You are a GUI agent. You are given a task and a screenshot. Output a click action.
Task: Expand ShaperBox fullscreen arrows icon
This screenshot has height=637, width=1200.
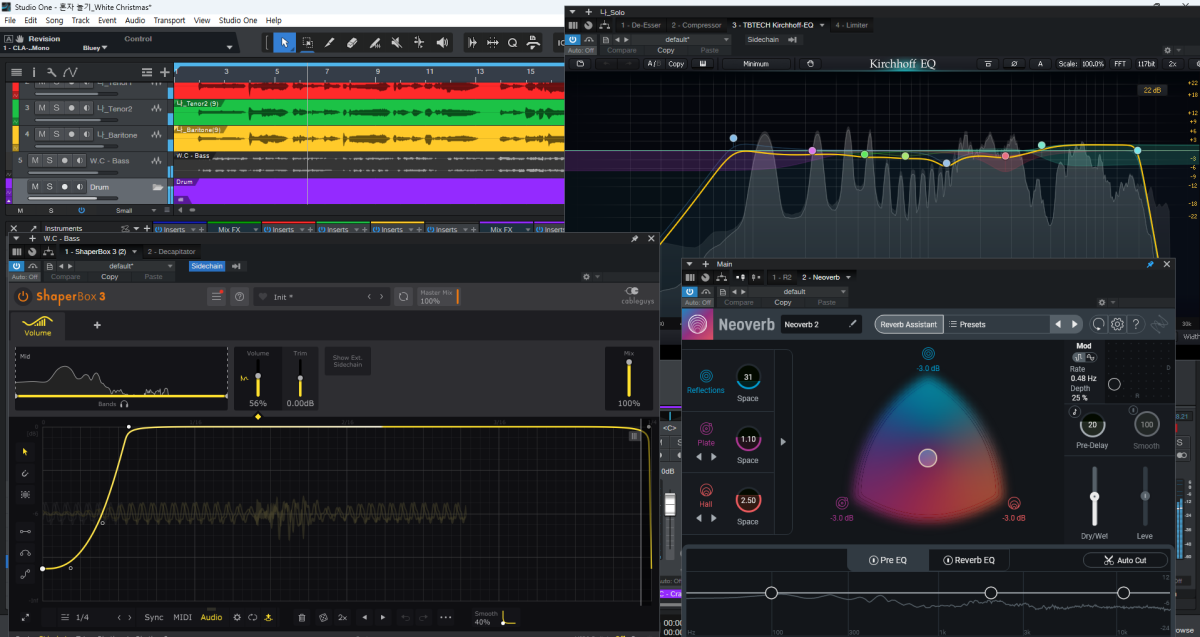(26, 617)
